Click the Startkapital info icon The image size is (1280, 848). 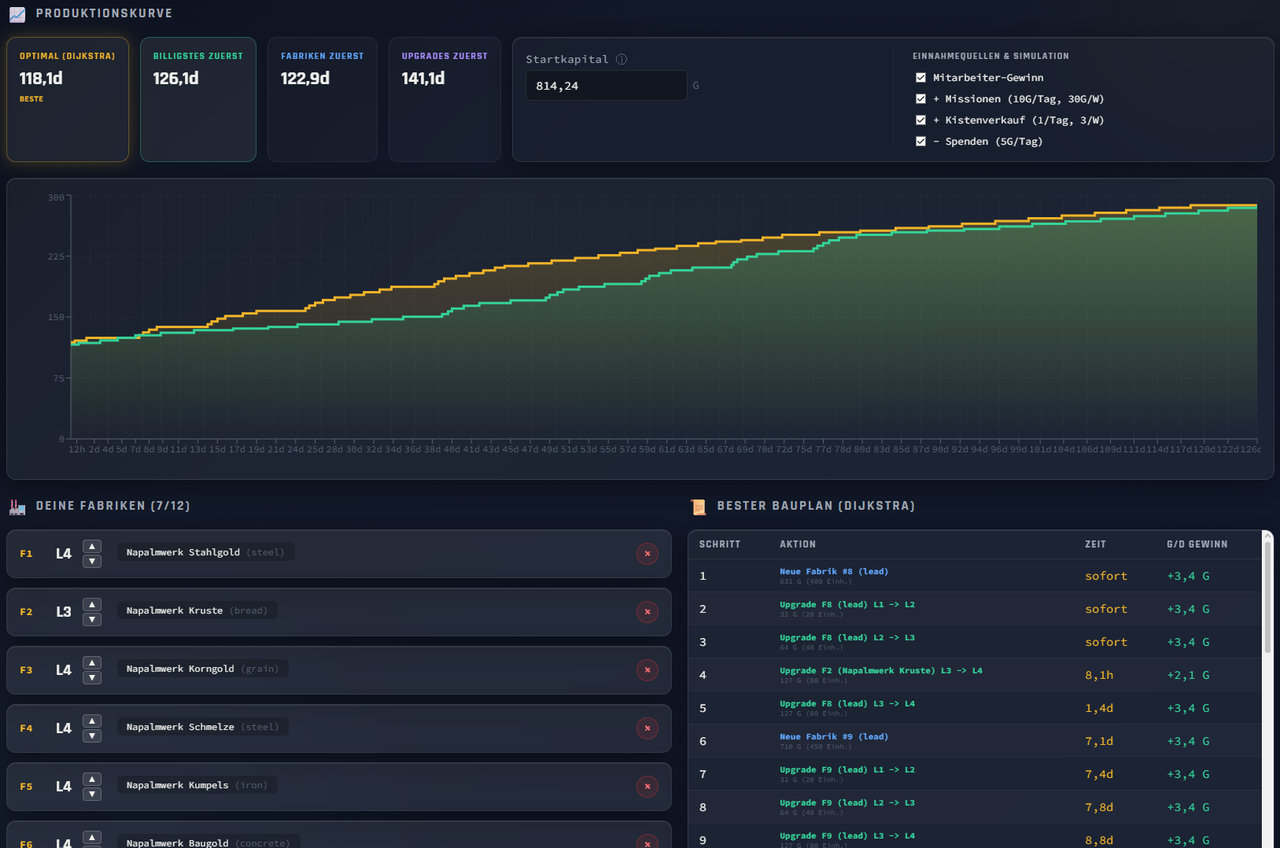click(x=621, y=59)
